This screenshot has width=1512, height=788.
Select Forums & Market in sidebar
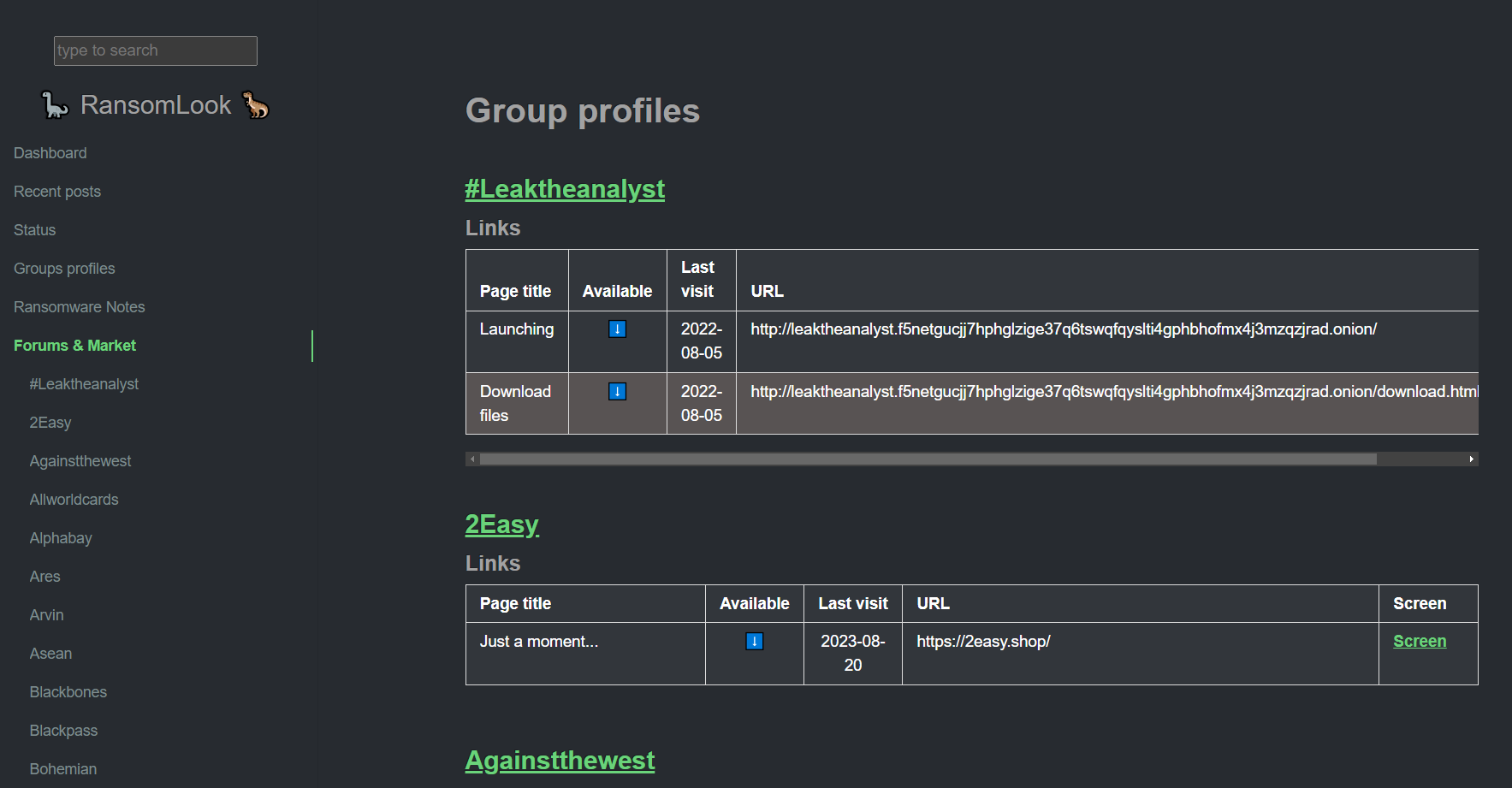(75, 346)
